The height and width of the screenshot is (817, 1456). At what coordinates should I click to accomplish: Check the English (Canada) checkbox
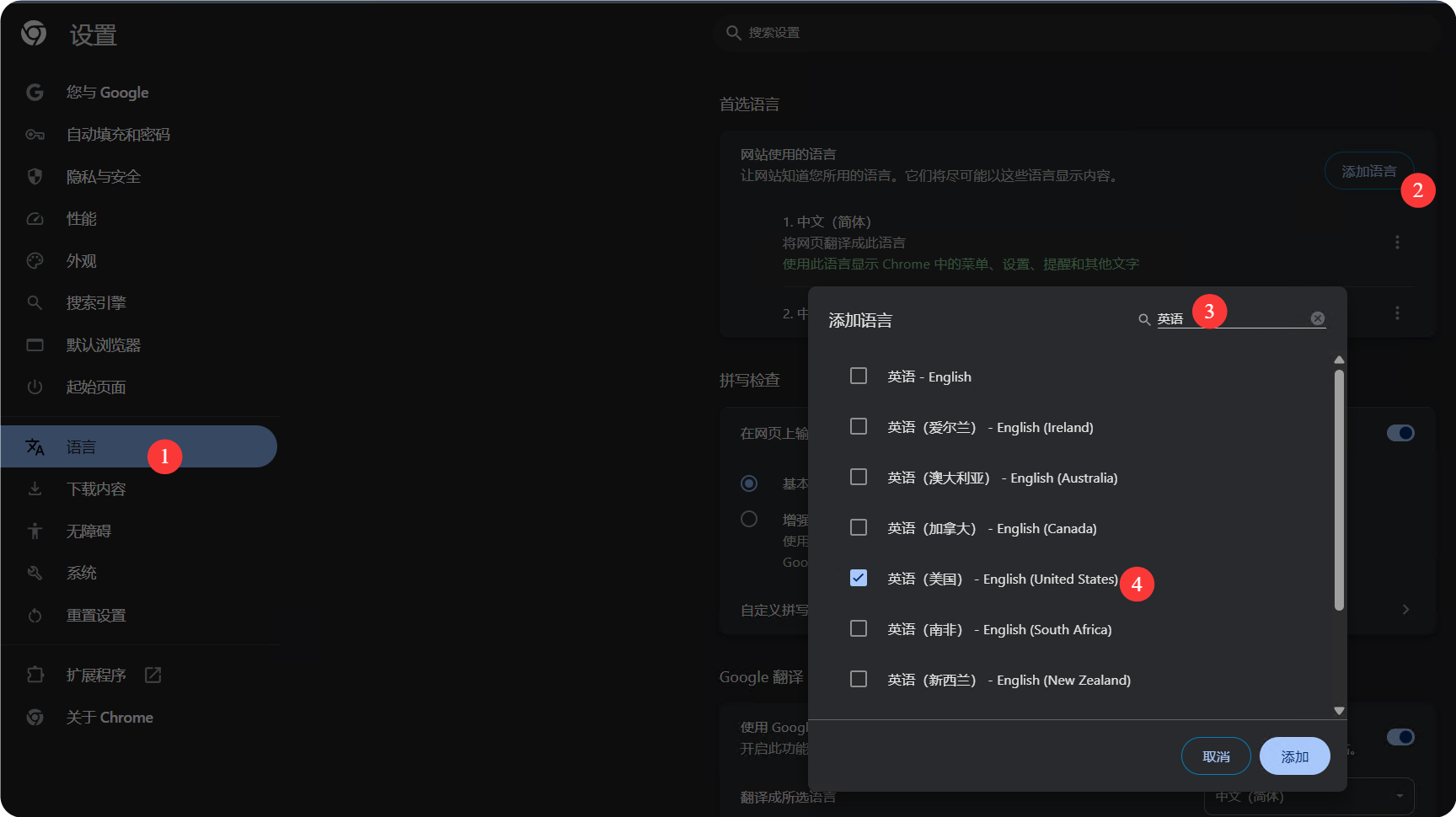click(859, 527)
